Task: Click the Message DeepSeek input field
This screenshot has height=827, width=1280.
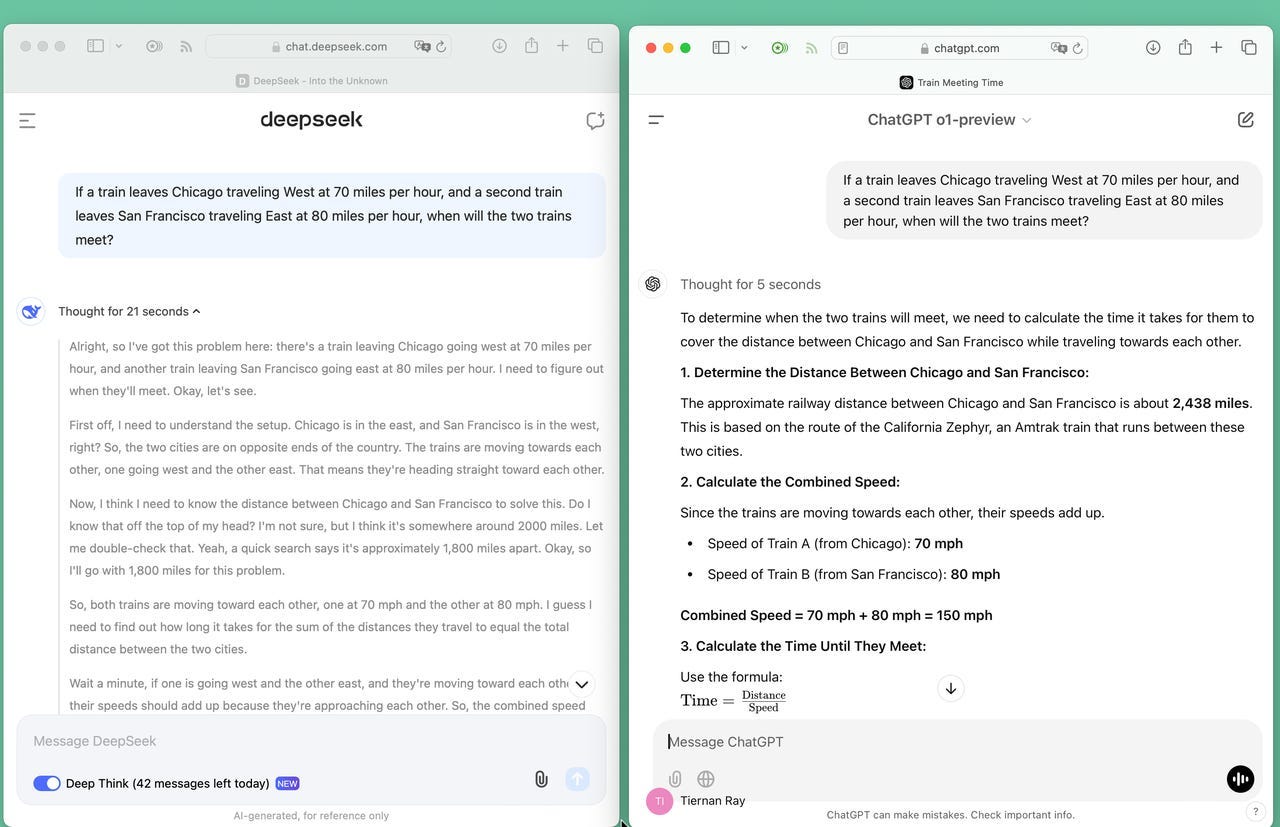Action: [x=311, y=741]
